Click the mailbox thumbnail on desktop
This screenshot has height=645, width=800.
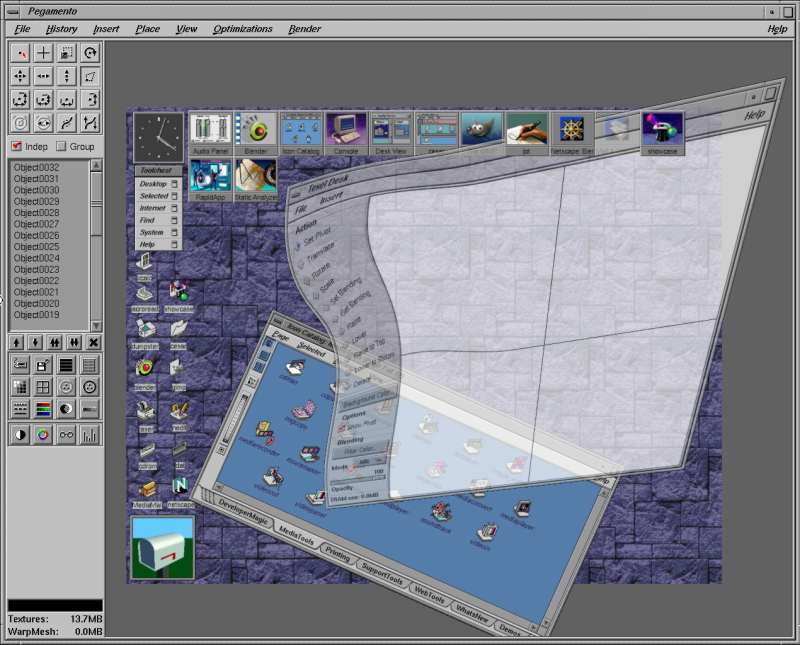point(163,548)
